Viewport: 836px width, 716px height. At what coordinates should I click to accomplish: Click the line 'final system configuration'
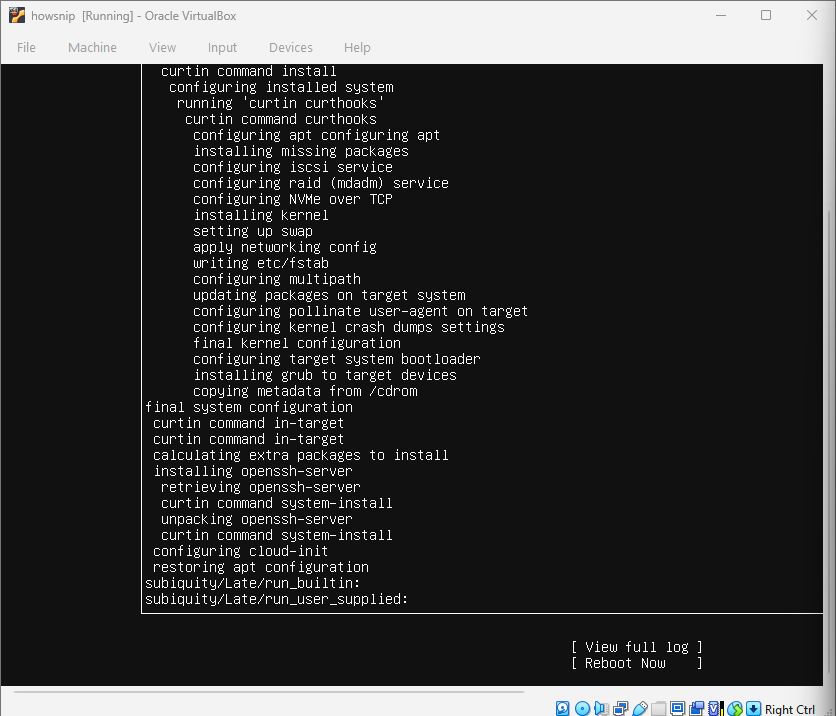coord(248,407)
